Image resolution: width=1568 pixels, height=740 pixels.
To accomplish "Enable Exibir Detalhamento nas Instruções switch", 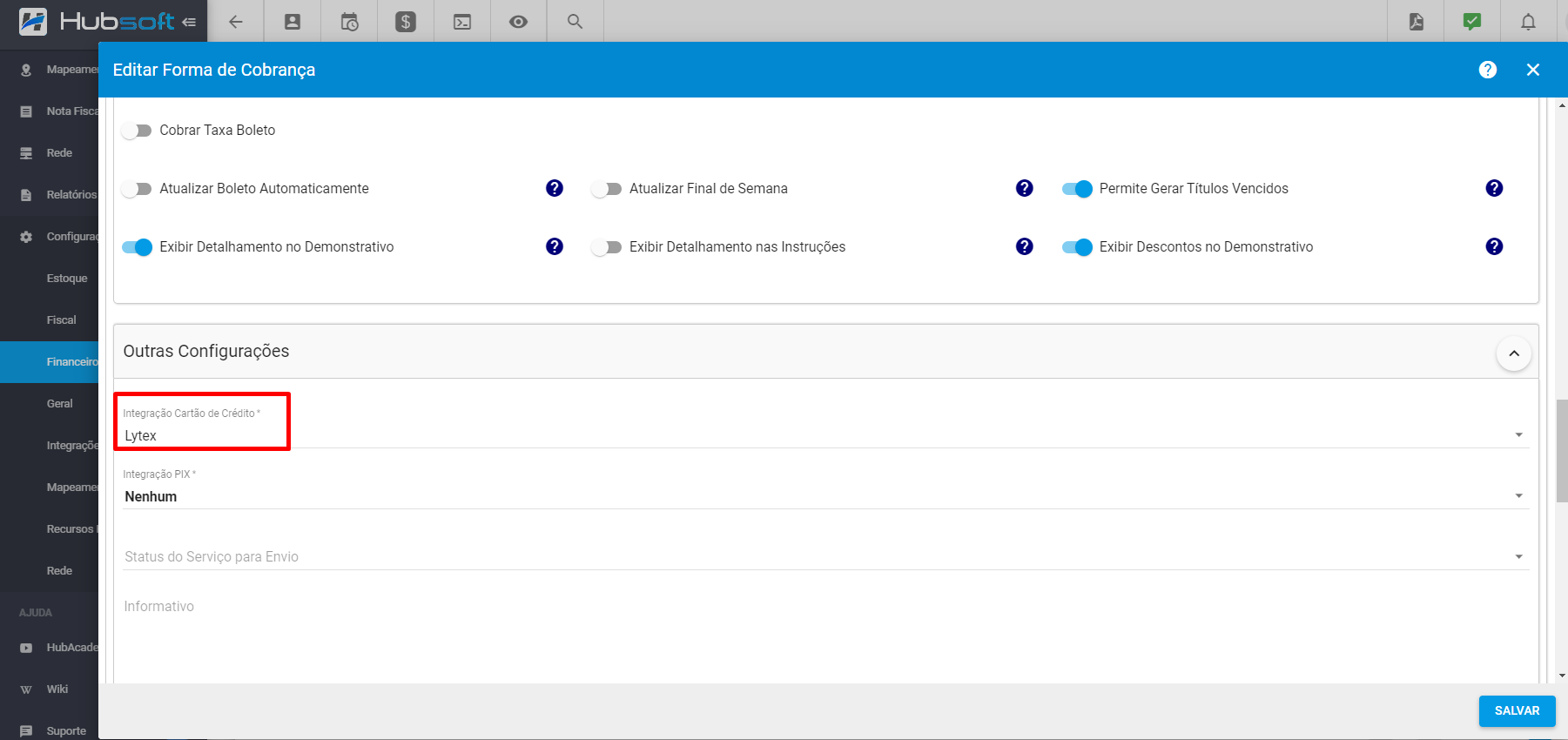I will click(x=607, y=247).
